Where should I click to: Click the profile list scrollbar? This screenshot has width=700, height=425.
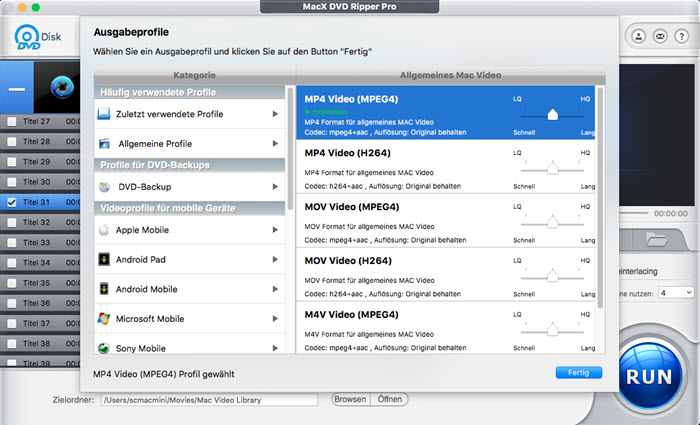pyautogui.click(x=600, y=197)
